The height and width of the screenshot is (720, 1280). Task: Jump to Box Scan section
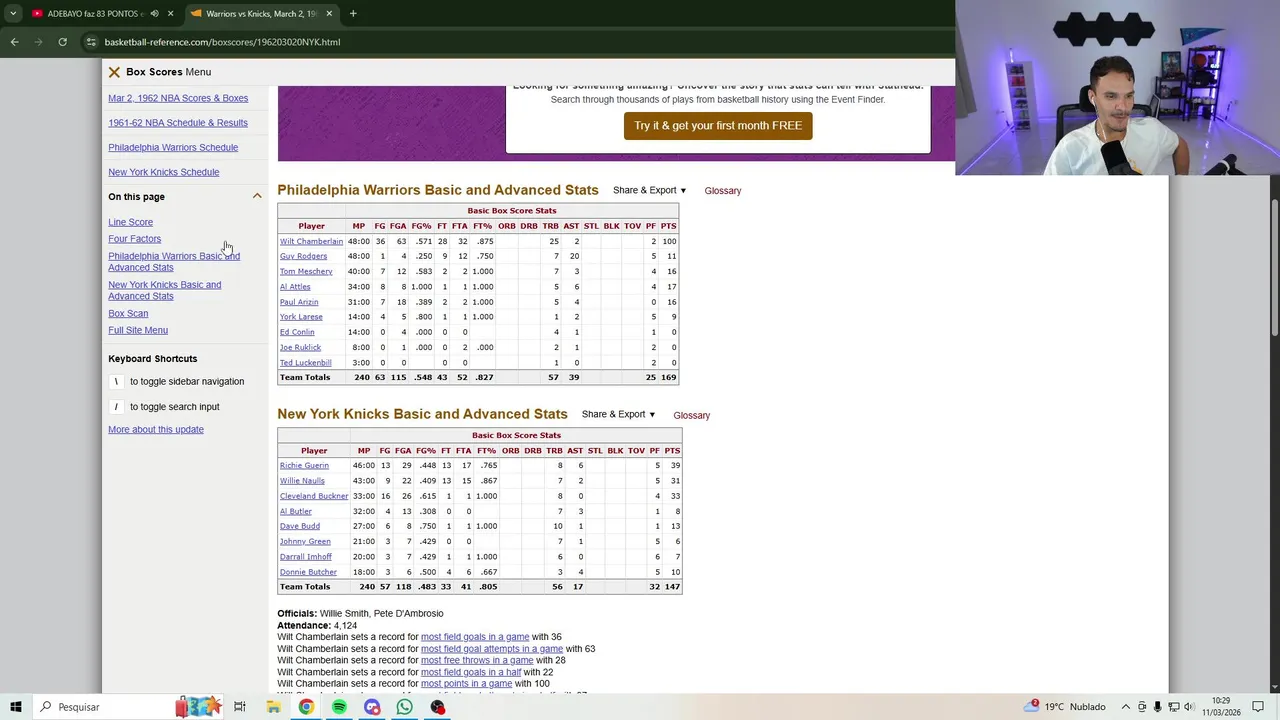point(128,314)
